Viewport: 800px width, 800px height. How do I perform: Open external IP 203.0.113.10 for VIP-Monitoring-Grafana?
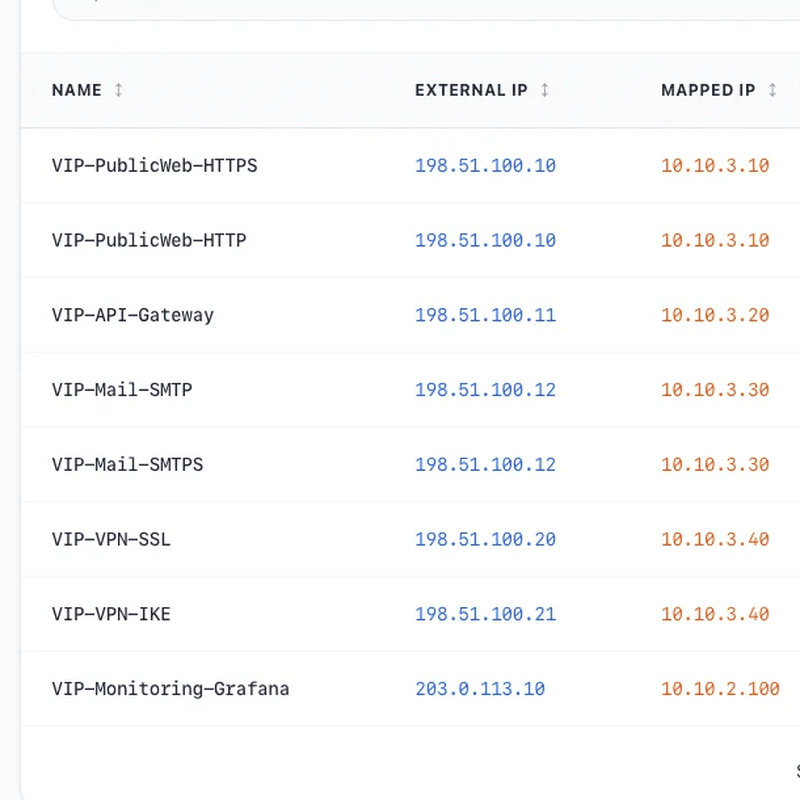480,688
